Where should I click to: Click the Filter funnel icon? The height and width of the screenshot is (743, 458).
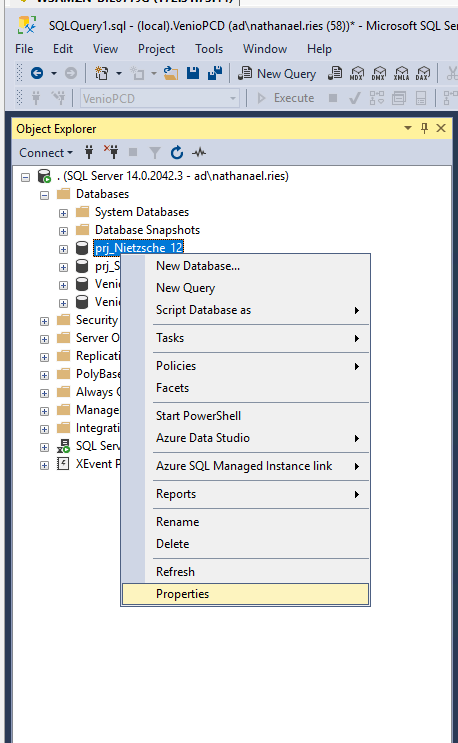pyautogui.click(x=154, y=153)
